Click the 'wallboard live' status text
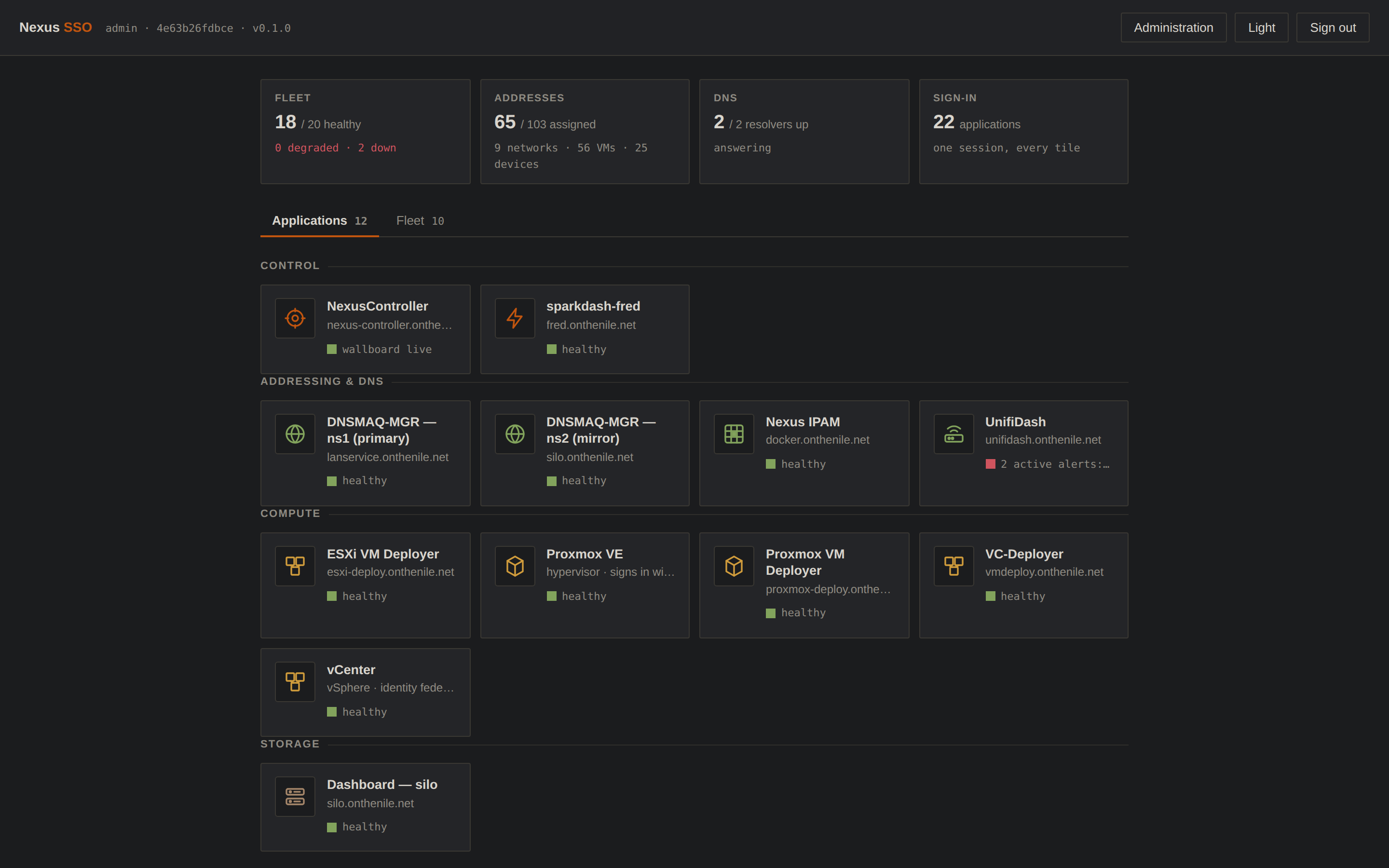The height and width of the screenshot is (868, 1389). (387, 349)
